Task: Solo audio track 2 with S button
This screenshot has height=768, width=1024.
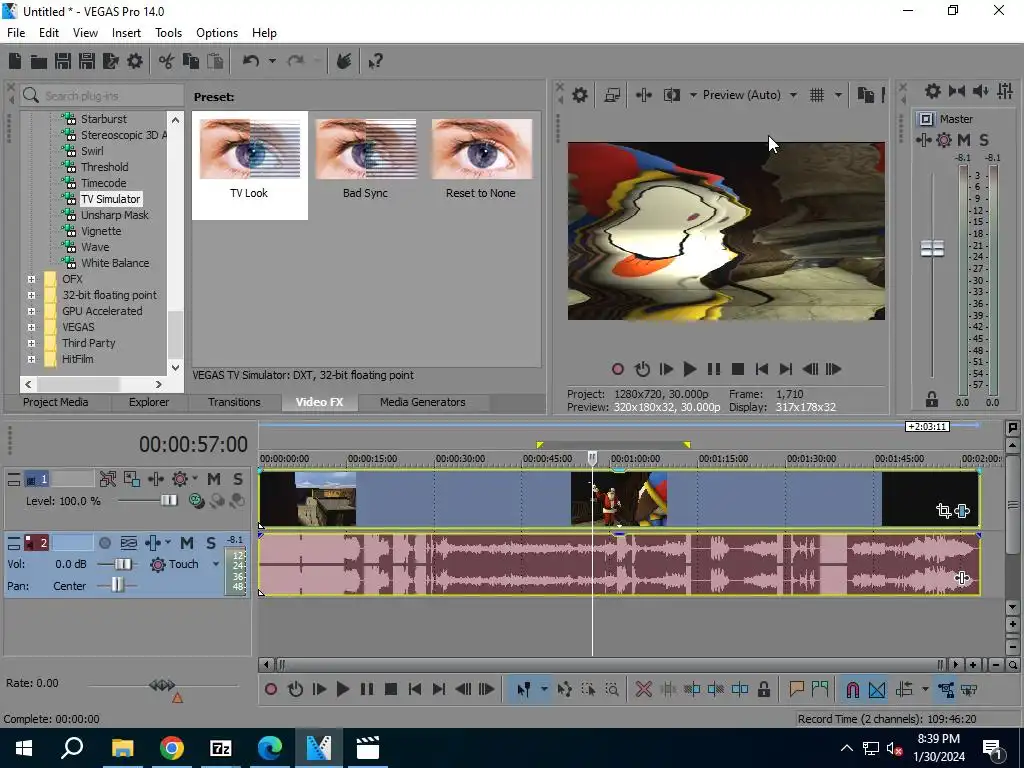Action: [210, 543]
